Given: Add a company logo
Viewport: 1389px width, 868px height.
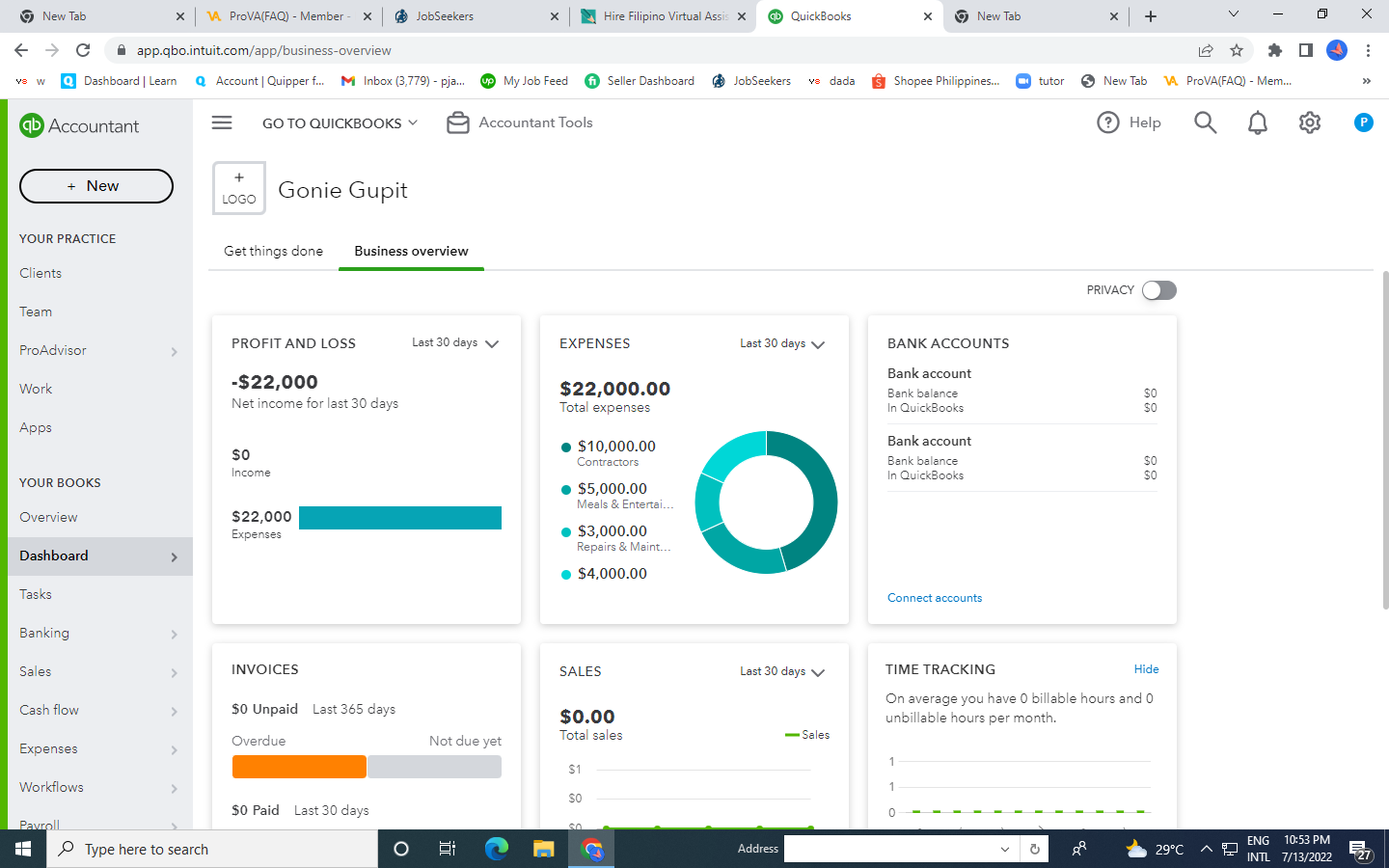Looking at the screenshot, I should (239, 188).
